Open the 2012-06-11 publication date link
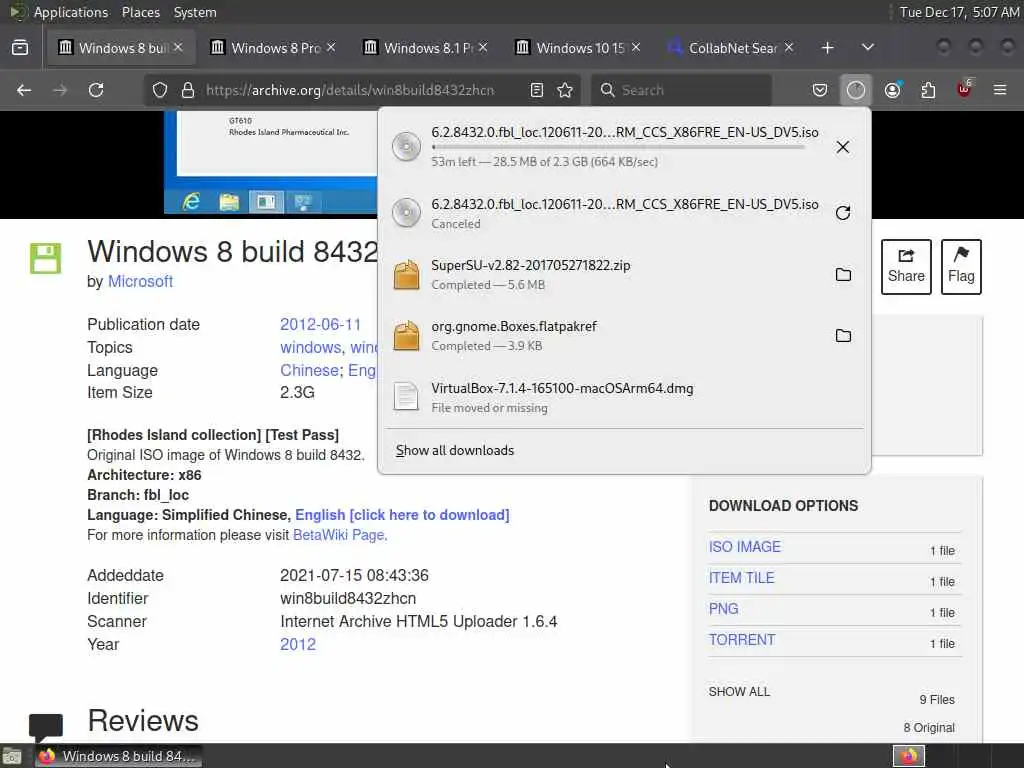This screenshot has height=768, width=1024. click(321, 325)
